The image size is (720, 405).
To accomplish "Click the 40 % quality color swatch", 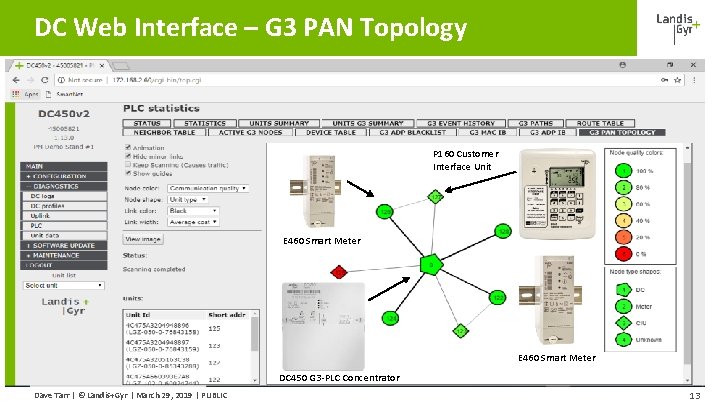I will pyautogui.click(x=624, y=220).
